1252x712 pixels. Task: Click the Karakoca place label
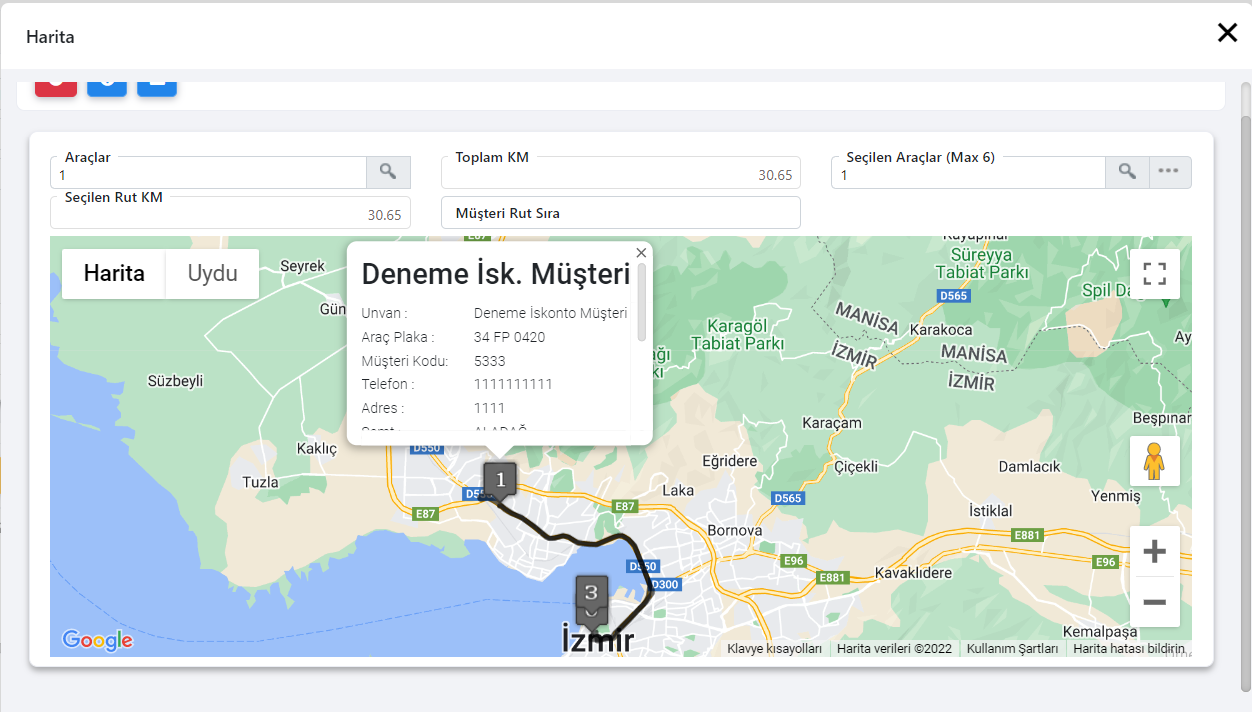click(x=940, y=329)
